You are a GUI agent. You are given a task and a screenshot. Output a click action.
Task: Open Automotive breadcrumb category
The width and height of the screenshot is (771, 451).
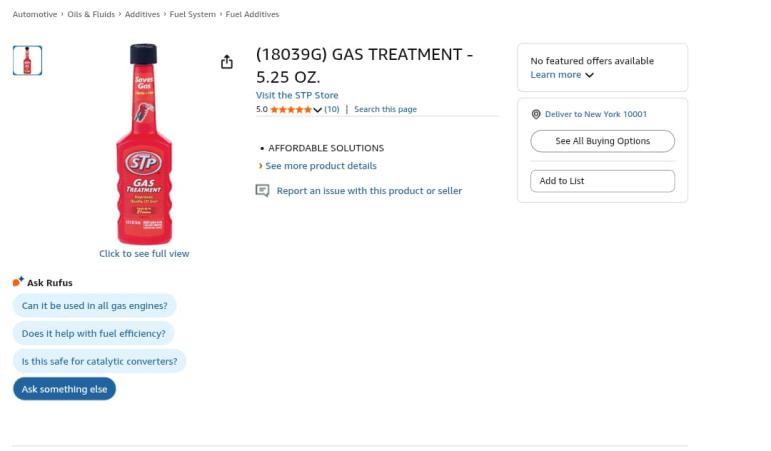click(35, 14)
